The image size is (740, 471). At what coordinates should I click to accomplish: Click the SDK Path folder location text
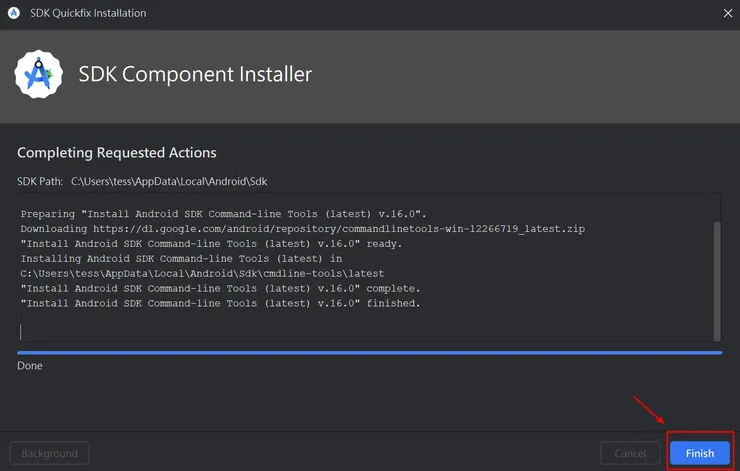[169, 182]
